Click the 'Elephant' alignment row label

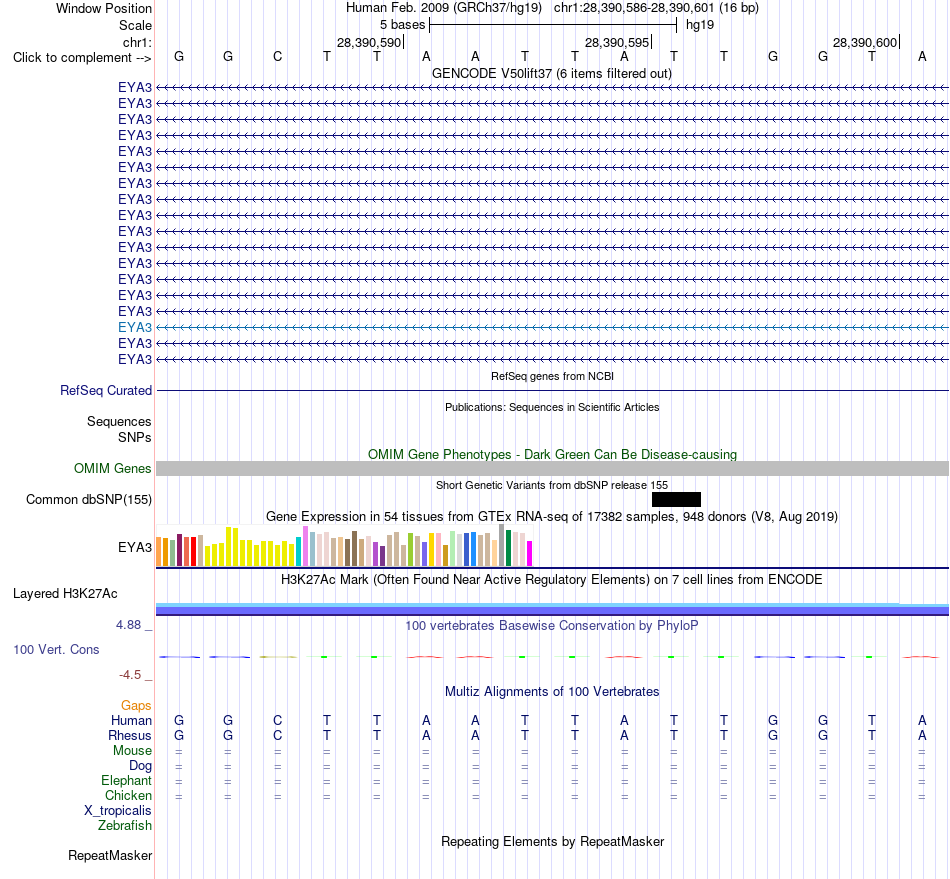tap(127, 780)
